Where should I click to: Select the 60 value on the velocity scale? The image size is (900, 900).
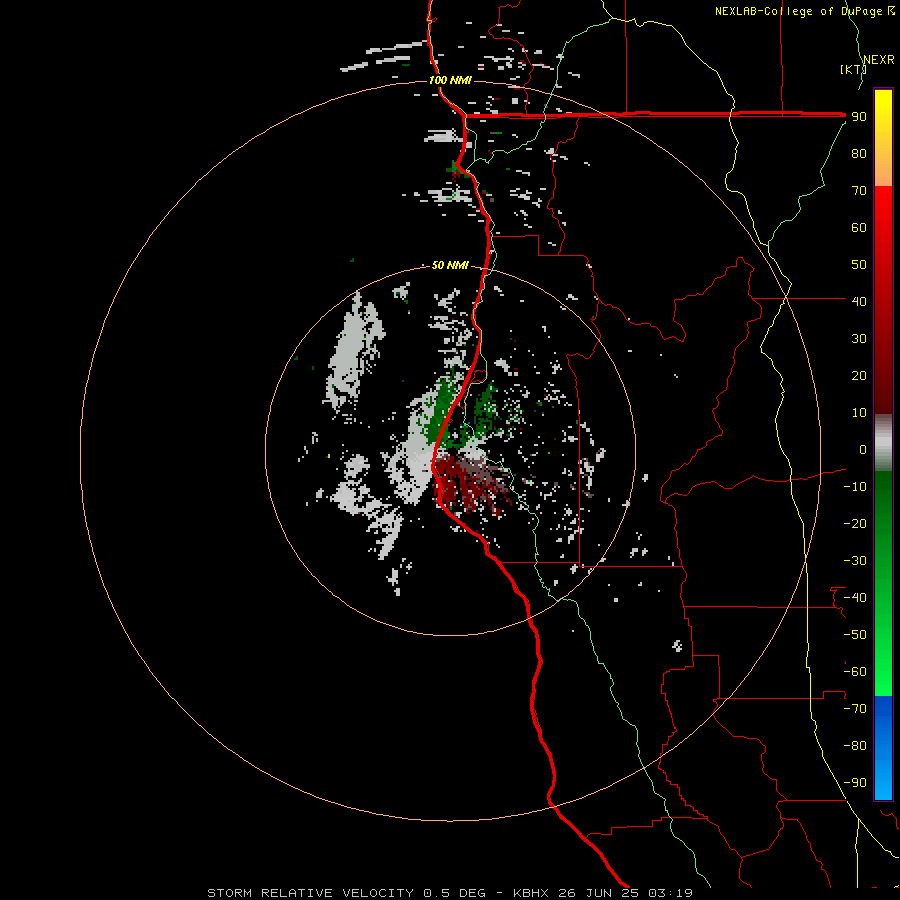coord(859,228)
